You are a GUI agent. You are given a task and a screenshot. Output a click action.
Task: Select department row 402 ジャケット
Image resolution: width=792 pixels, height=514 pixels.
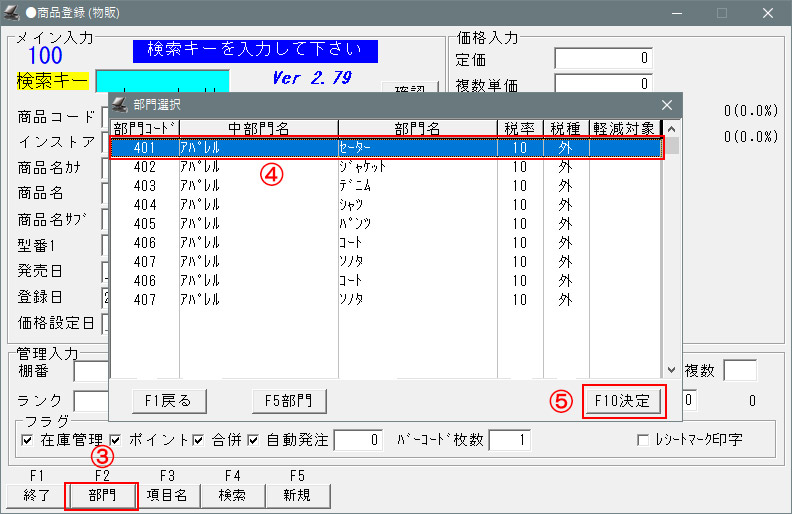click(385, 166)
